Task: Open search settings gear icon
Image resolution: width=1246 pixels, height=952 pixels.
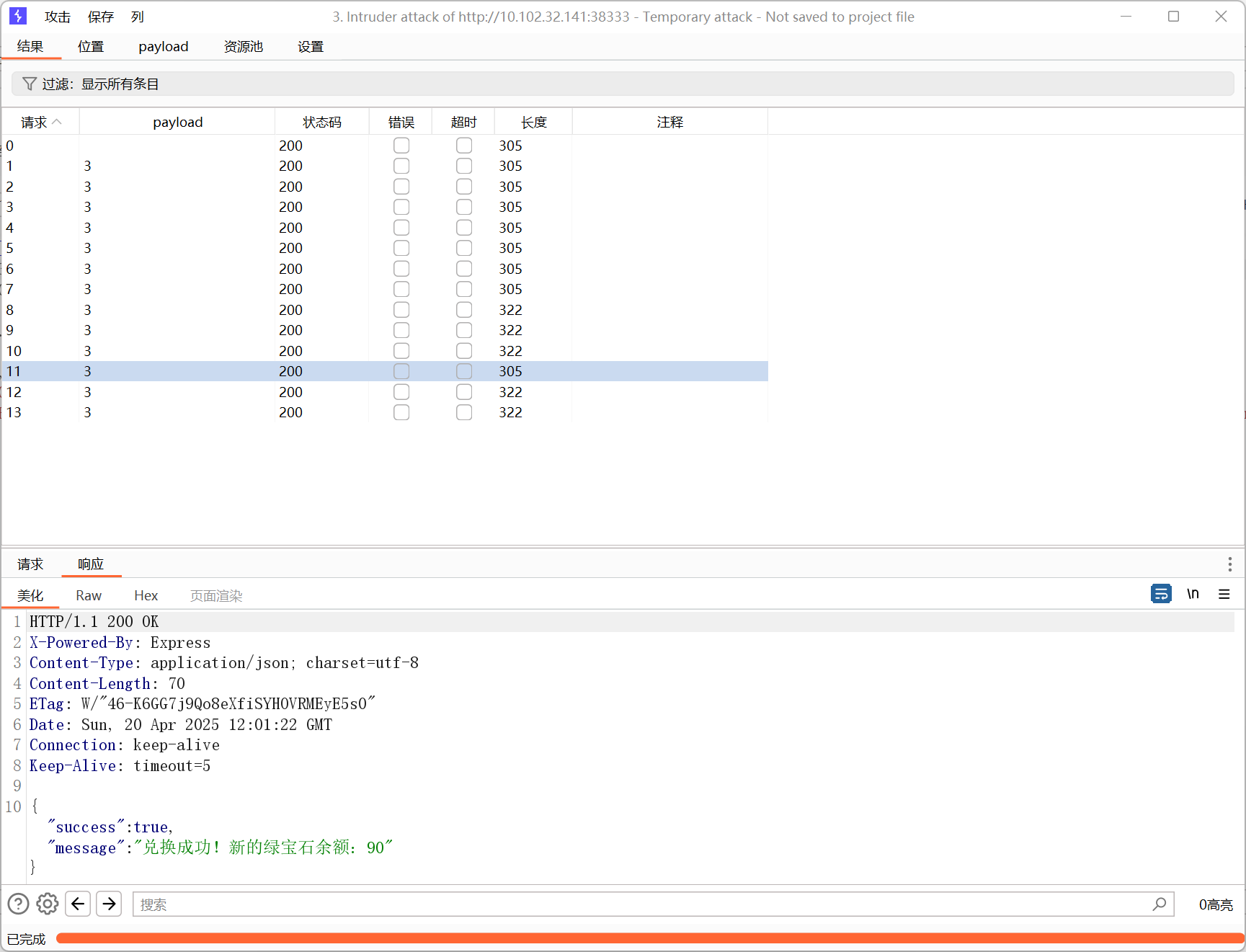Action: point(48,904)
